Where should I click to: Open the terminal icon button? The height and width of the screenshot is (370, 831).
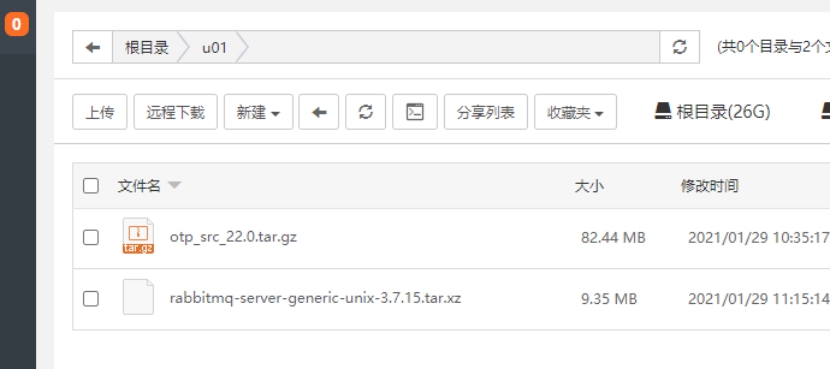coord(414,112)
